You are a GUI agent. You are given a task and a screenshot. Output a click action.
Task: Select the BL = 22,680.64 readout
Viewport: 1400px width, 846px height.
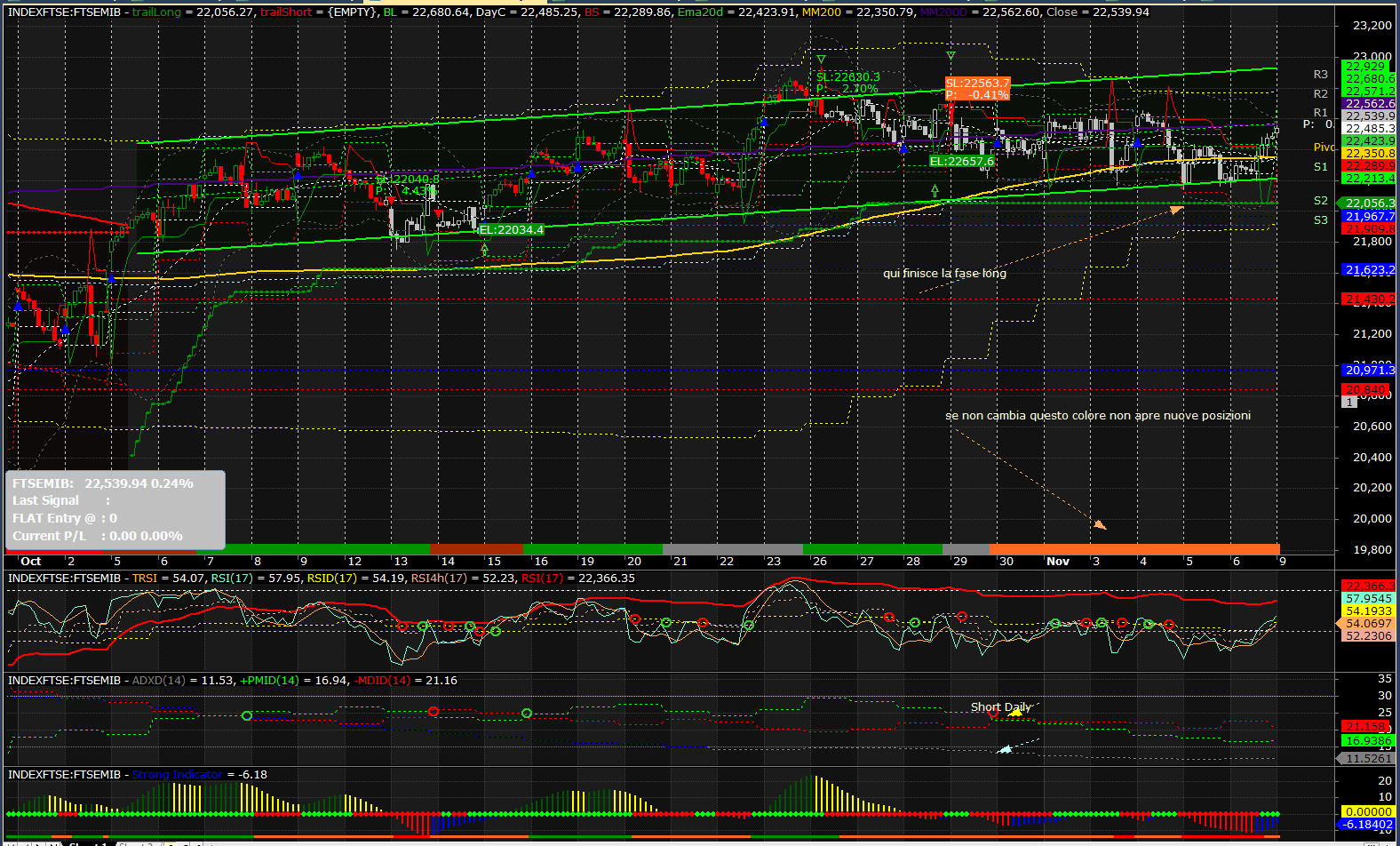click(426, 12)
